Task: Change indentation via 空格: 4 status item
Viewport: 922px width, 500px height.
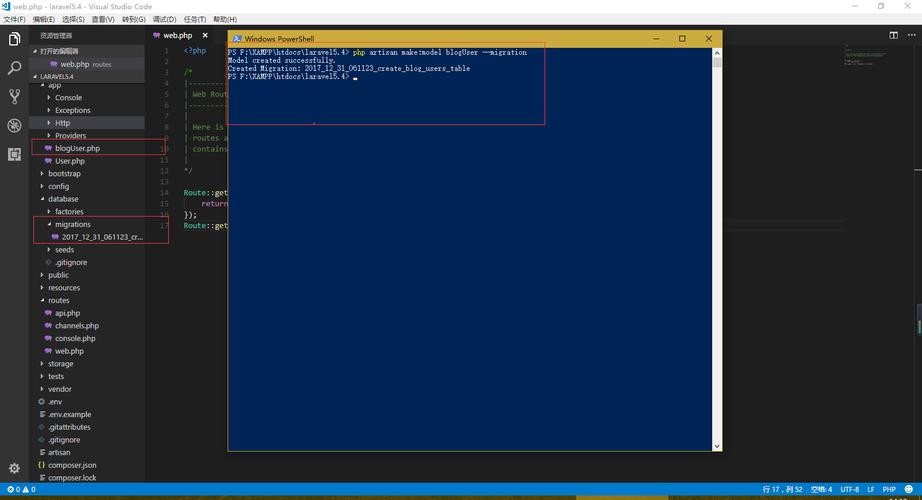Action: tap(821, 489)
